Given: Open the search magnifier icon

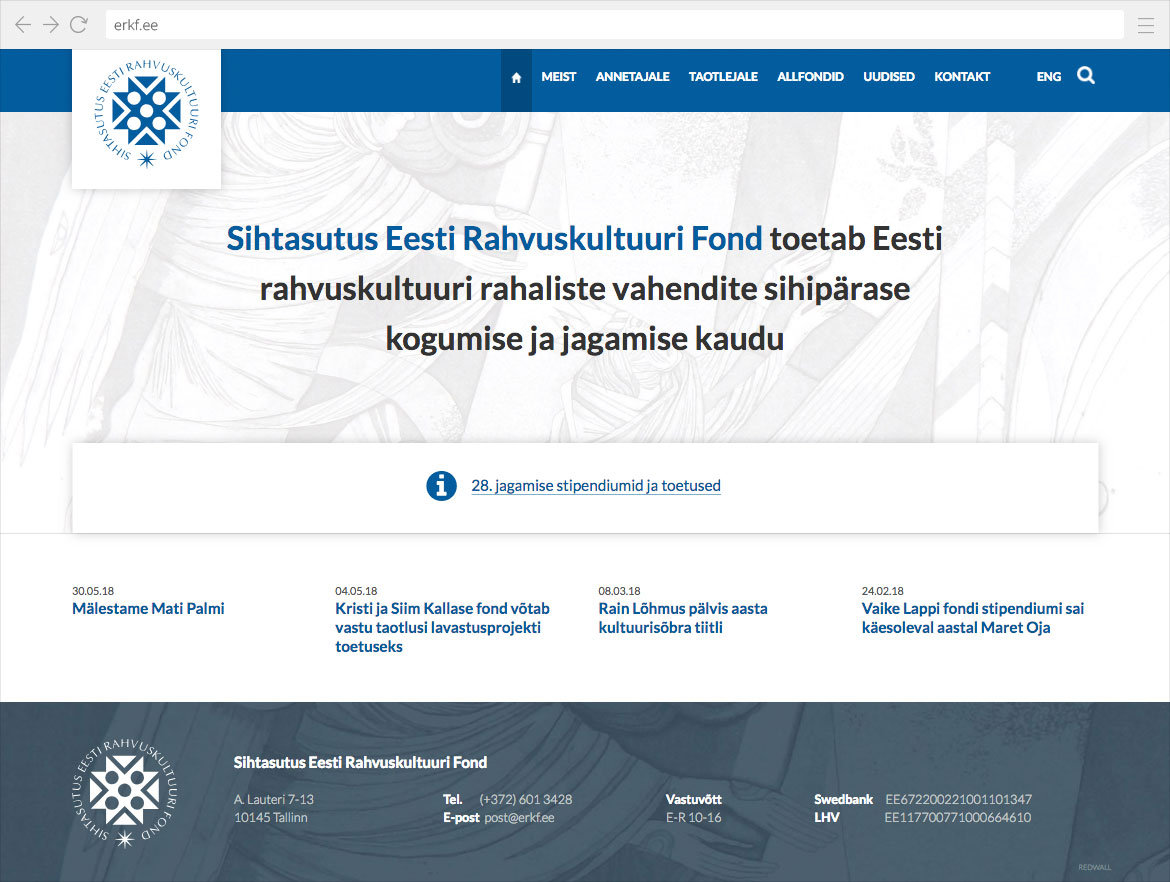Looking at the screenshot, I should [1086, 75].
